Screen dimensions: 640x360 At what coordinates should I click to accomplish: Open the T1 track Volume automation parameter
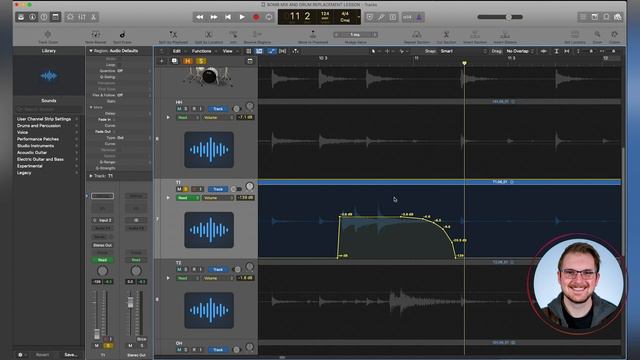[218, 198]
